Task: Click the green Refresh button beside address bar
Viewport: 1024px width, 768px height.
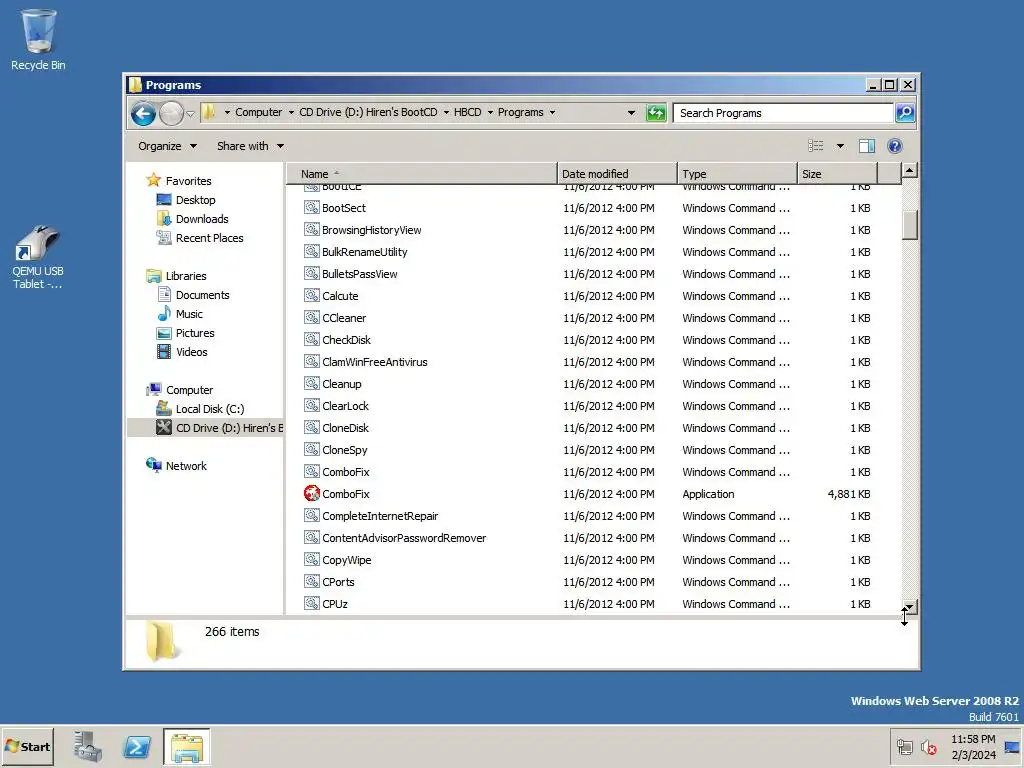Action: click(656, 113)
